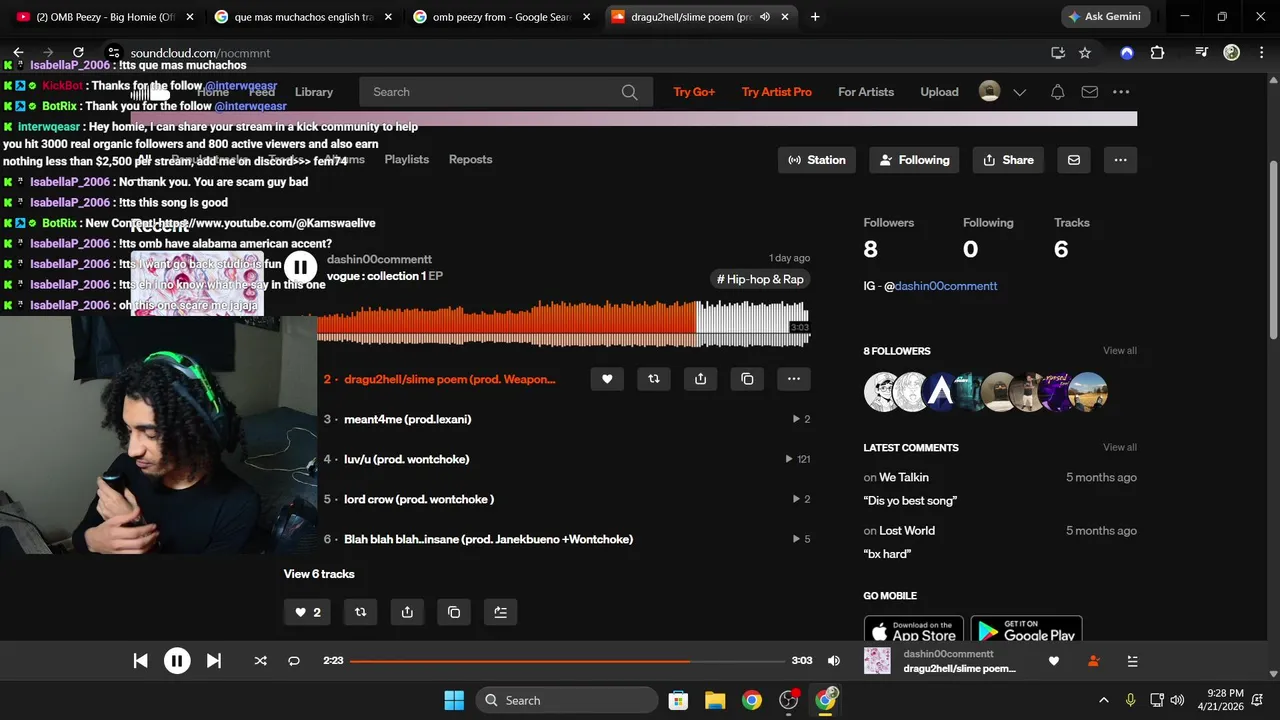Viewport: 1280px width, 720px height.
Task: Mute the volume speaker icon
Action: click(x=834, y=661)
